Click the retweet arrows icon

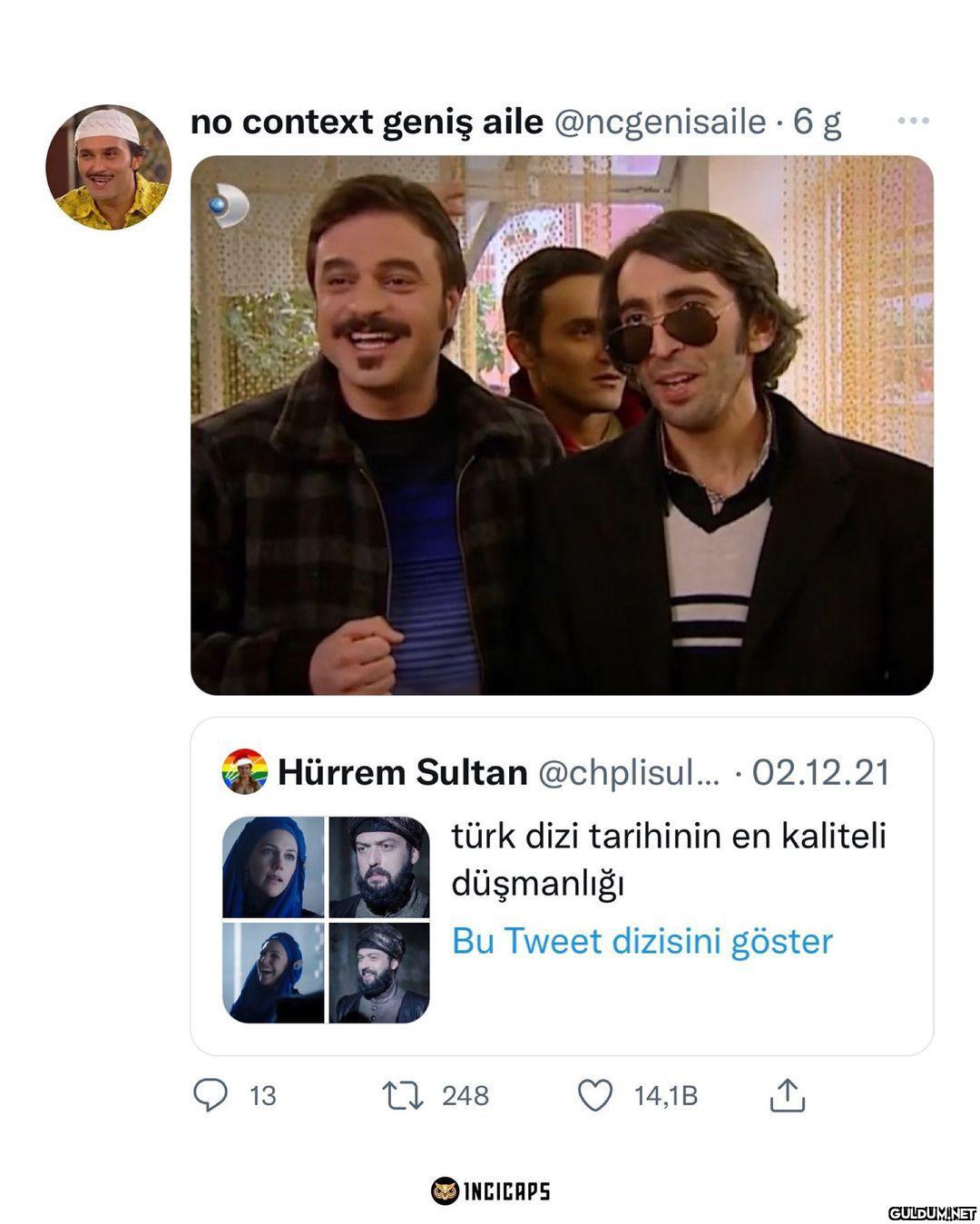(403, 1095)
